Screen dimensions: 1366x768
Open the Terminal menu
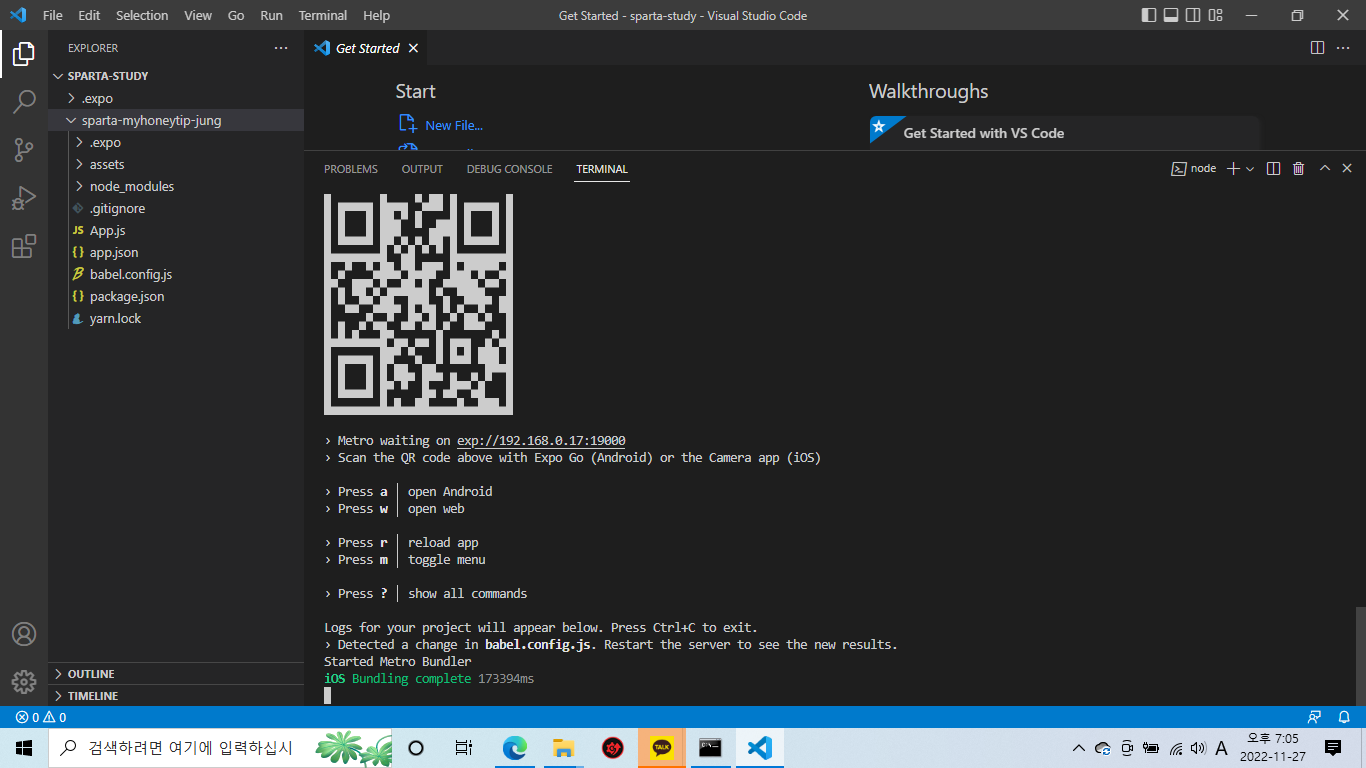coord(323,15)
